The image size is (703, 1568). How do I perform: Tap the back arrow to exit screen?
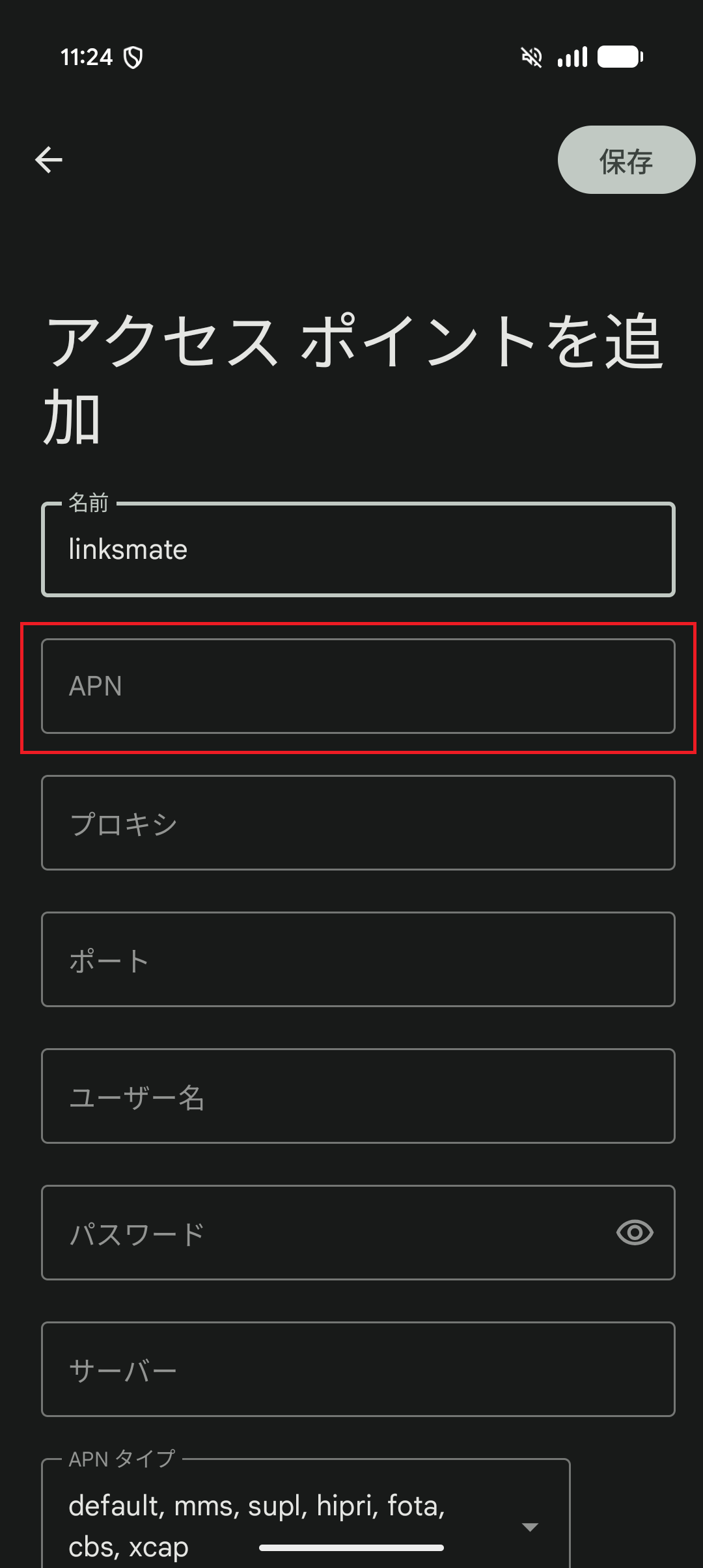pos(48,159)
